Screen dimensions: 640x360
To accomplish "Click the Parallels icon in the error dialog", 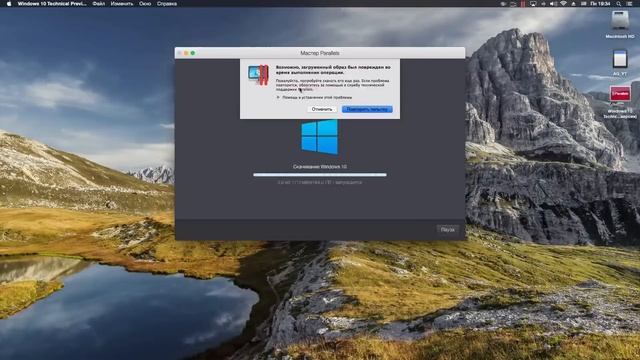I will (x=258, y=75).
